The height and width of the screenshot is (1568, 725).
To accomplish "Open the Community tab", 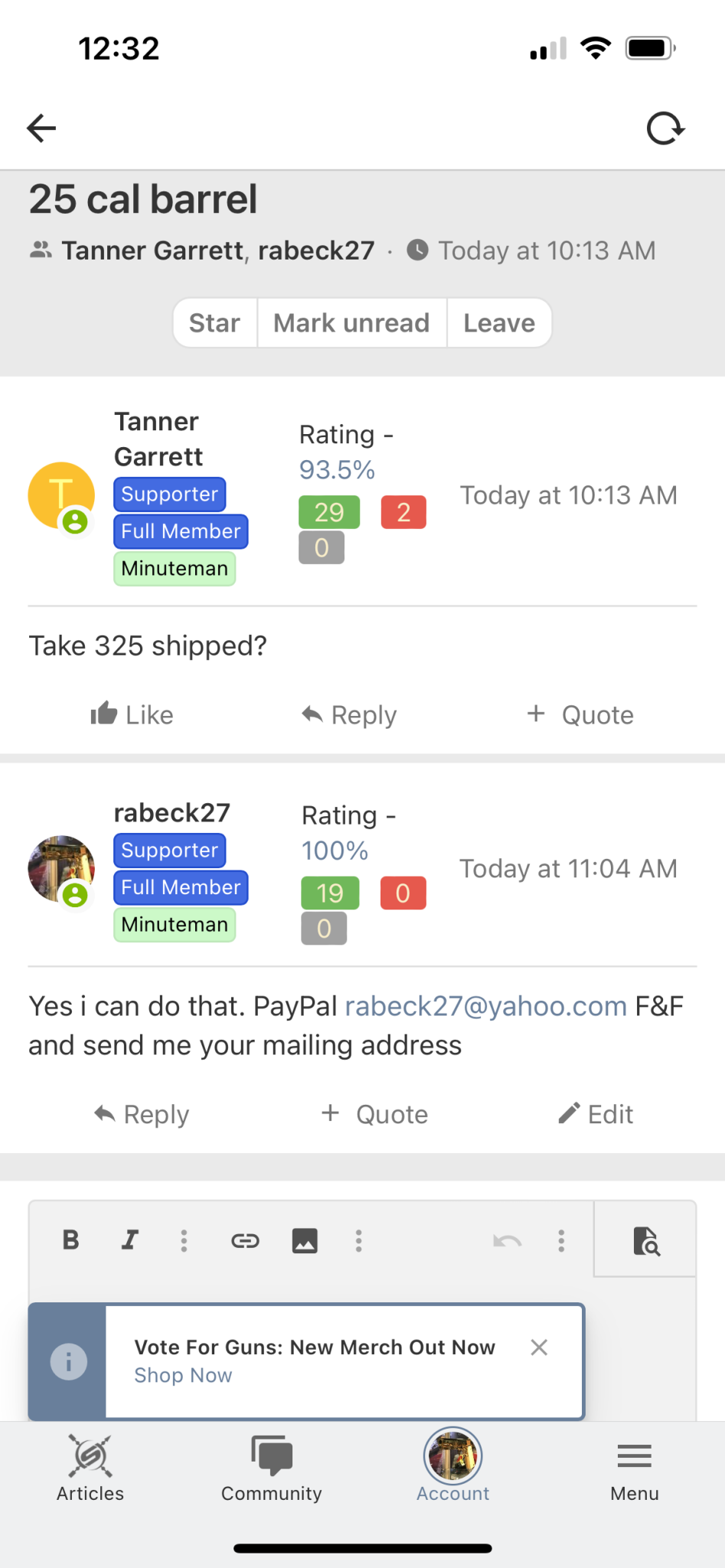I will (x=272, y=1468).
